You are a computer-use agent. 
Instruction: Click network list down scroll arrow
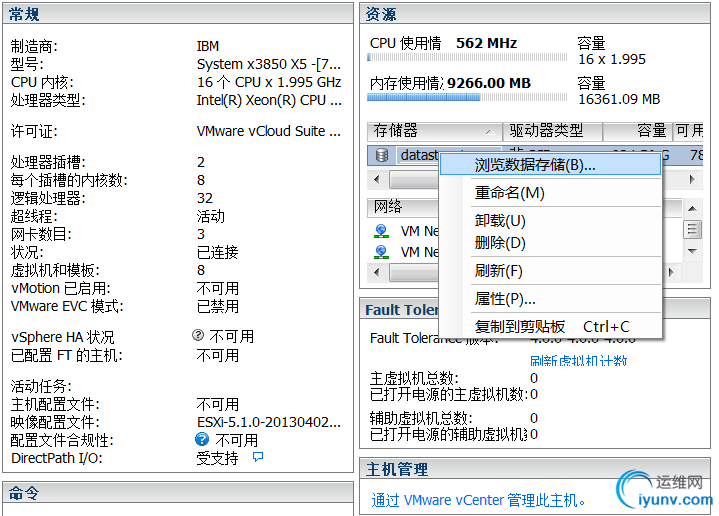click(692, 251)
